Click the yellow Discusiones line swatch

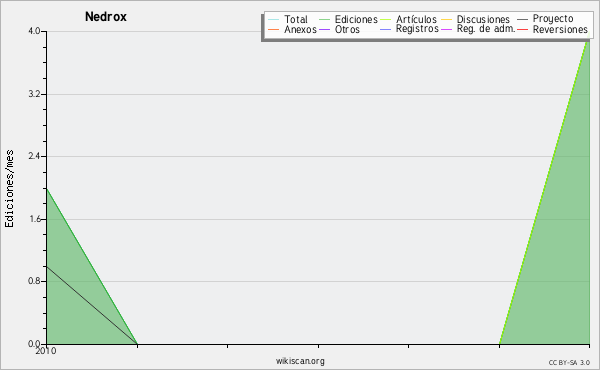pyautogui.click(x=446, y=20)
